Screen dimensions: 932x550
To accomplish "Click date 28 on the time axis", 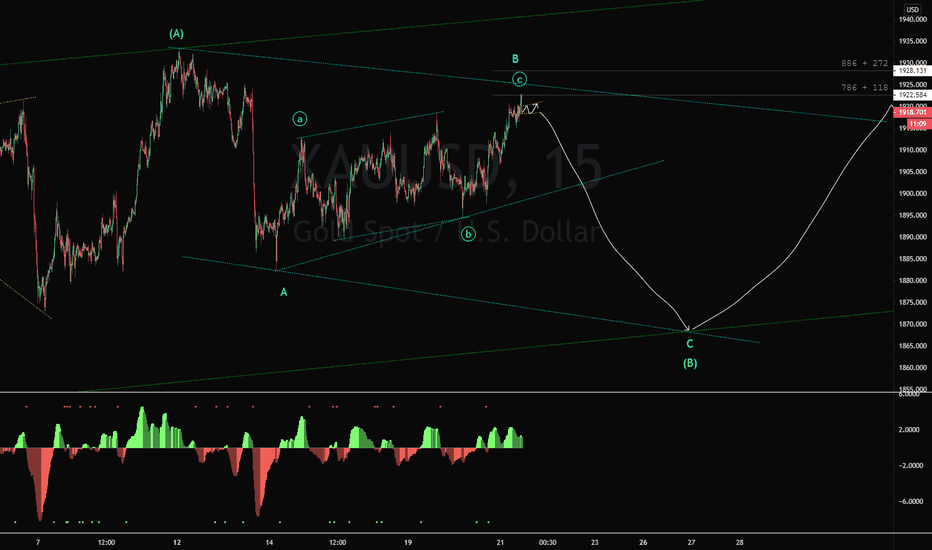I will pos(739,542).
